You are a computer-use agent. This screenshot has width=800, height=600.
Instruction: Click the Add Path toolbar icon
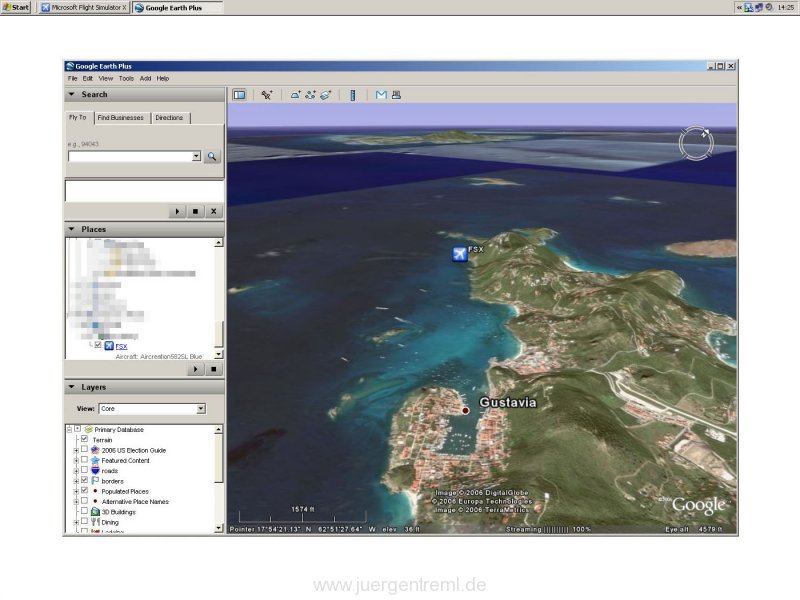coord(310,95)
